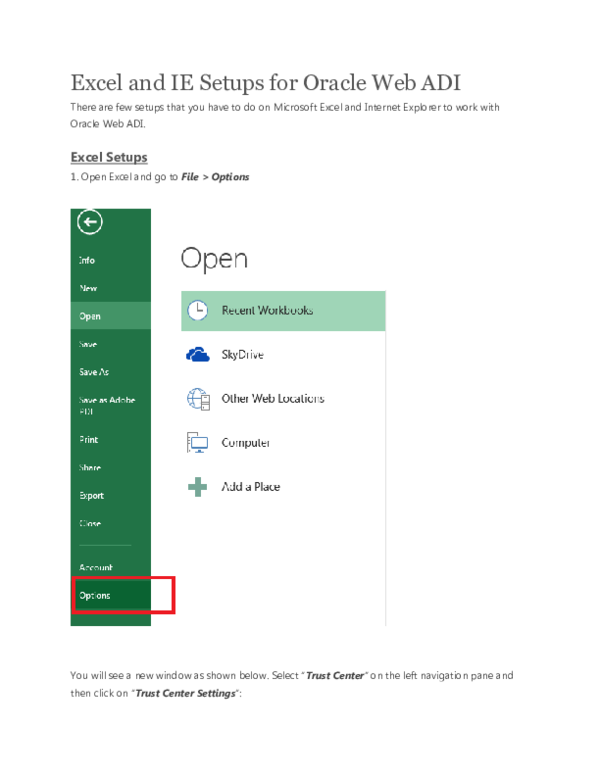600x776 pixels.
Task: Open the Account page
Action: pyautogui.click(x=96, y=567)
